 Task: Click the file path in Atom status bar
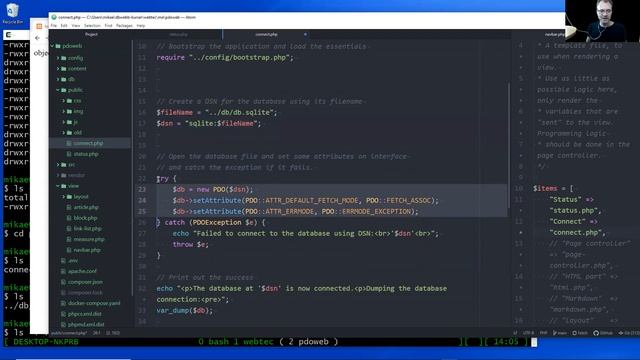click(x=69, y=333)
